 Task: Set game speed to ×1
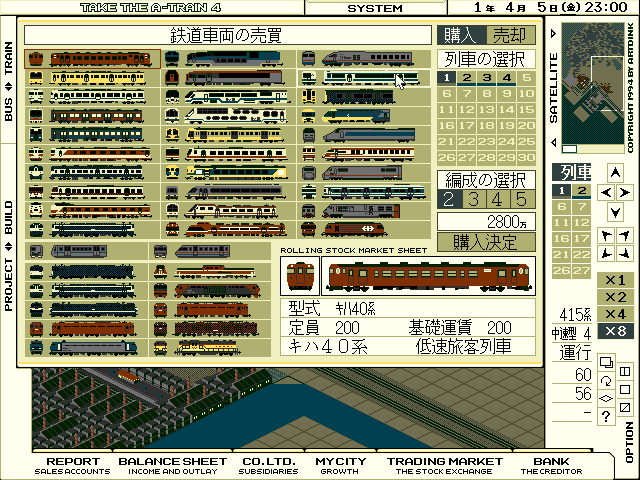[x=615, y=280]
